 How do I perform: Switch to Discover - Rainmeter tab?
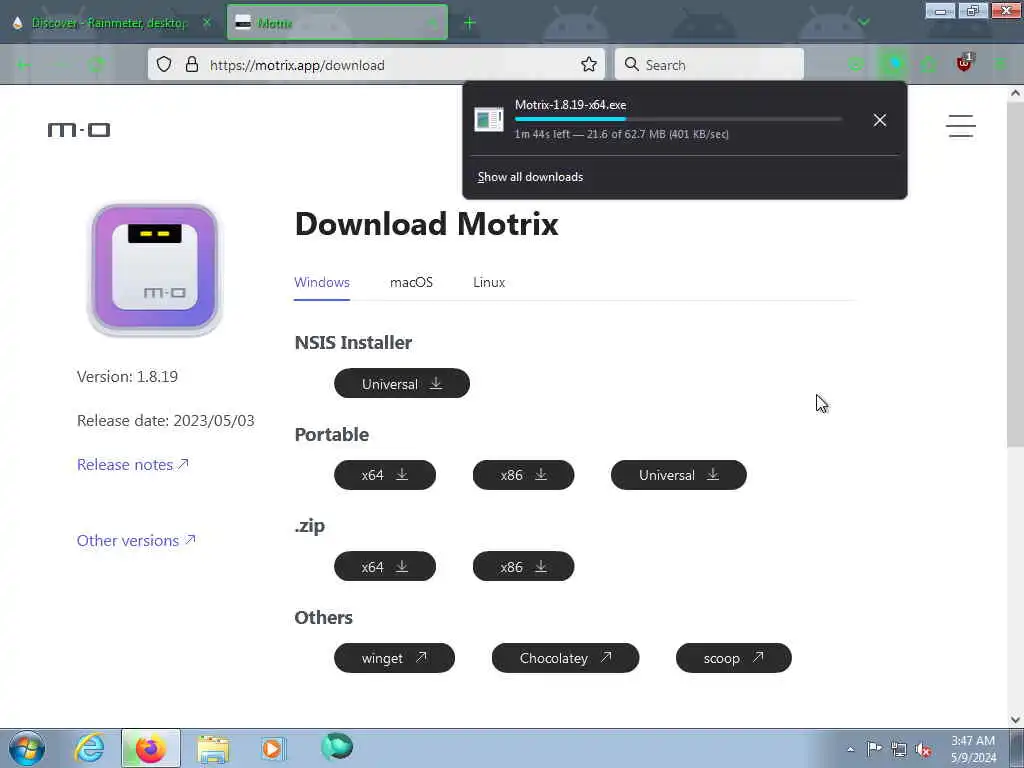(x=111, y=23)
